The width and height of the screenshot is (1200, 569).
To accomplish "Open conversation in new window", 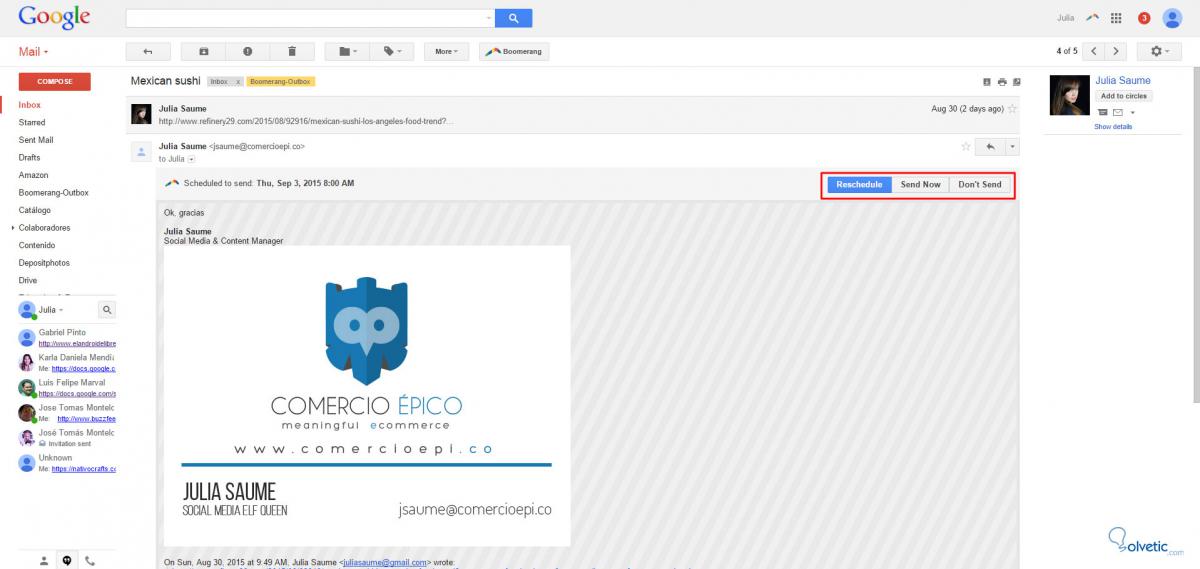I will 1017,82.
